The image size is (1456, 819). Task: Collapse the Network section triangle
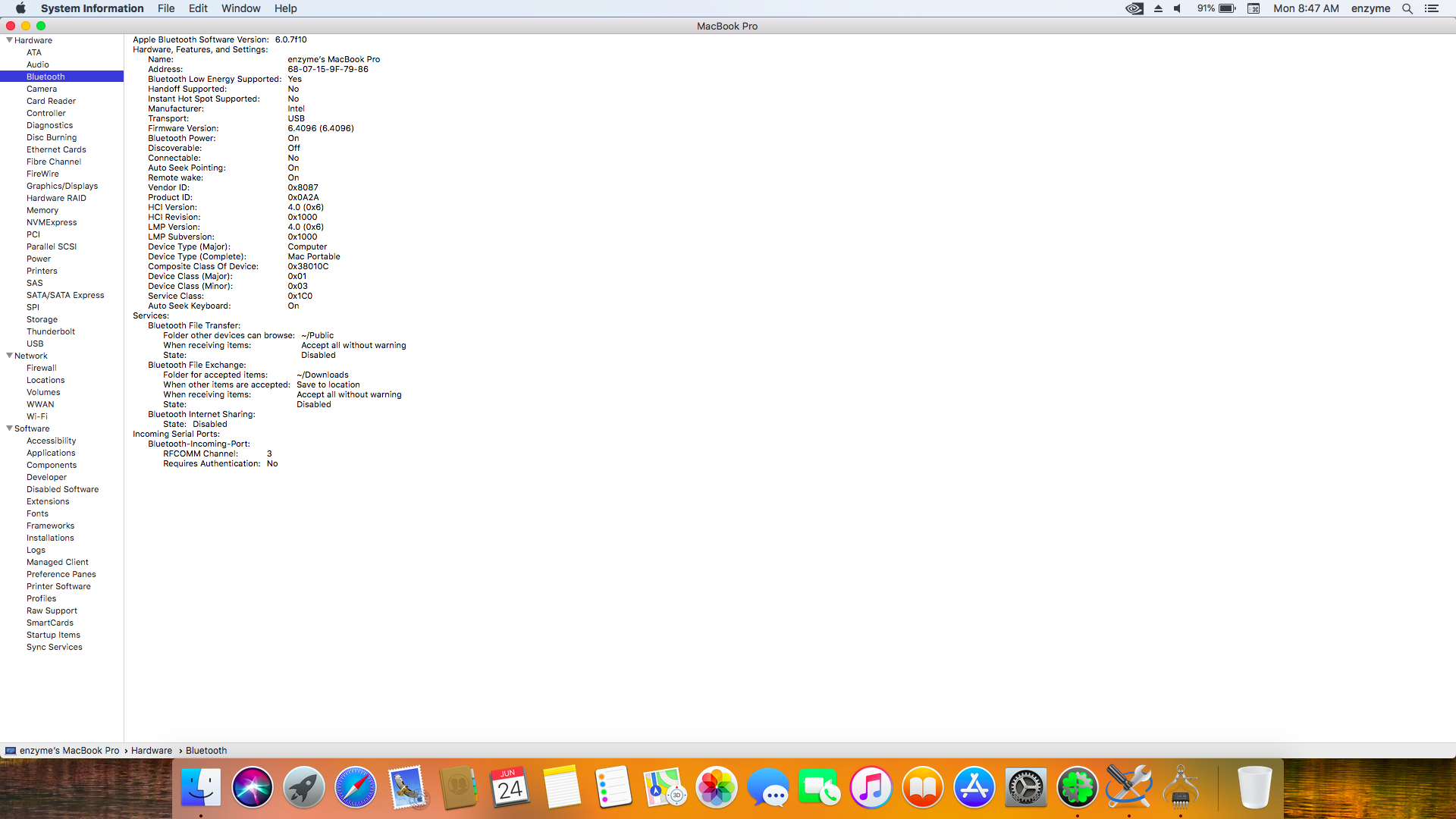9,356
